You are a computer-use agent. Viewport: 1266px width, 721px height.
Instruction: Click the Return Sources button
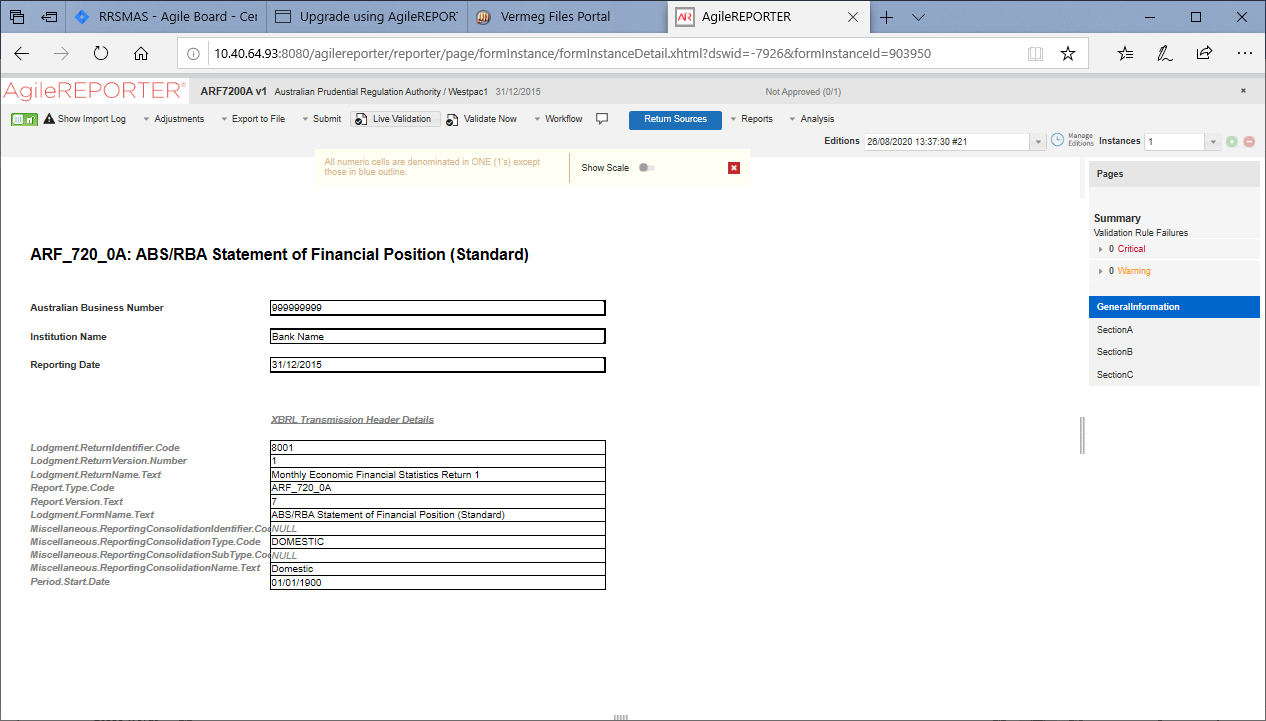675,119
